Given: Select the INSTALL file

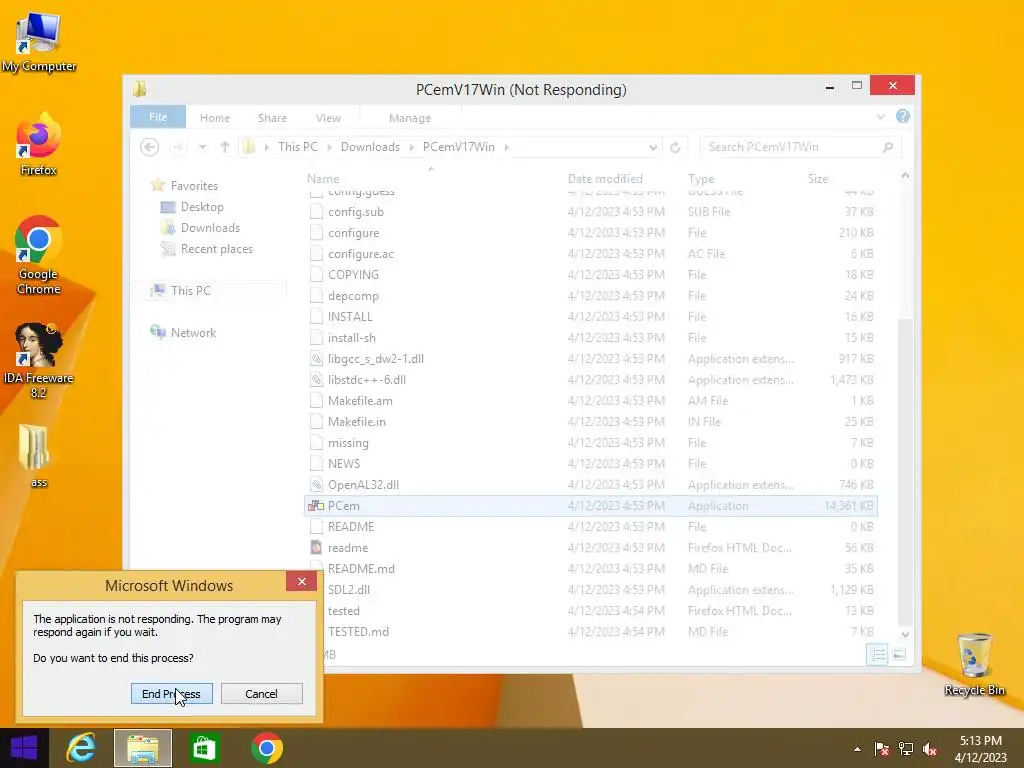Looking at the screenshot, I should [x=590, y=316].
